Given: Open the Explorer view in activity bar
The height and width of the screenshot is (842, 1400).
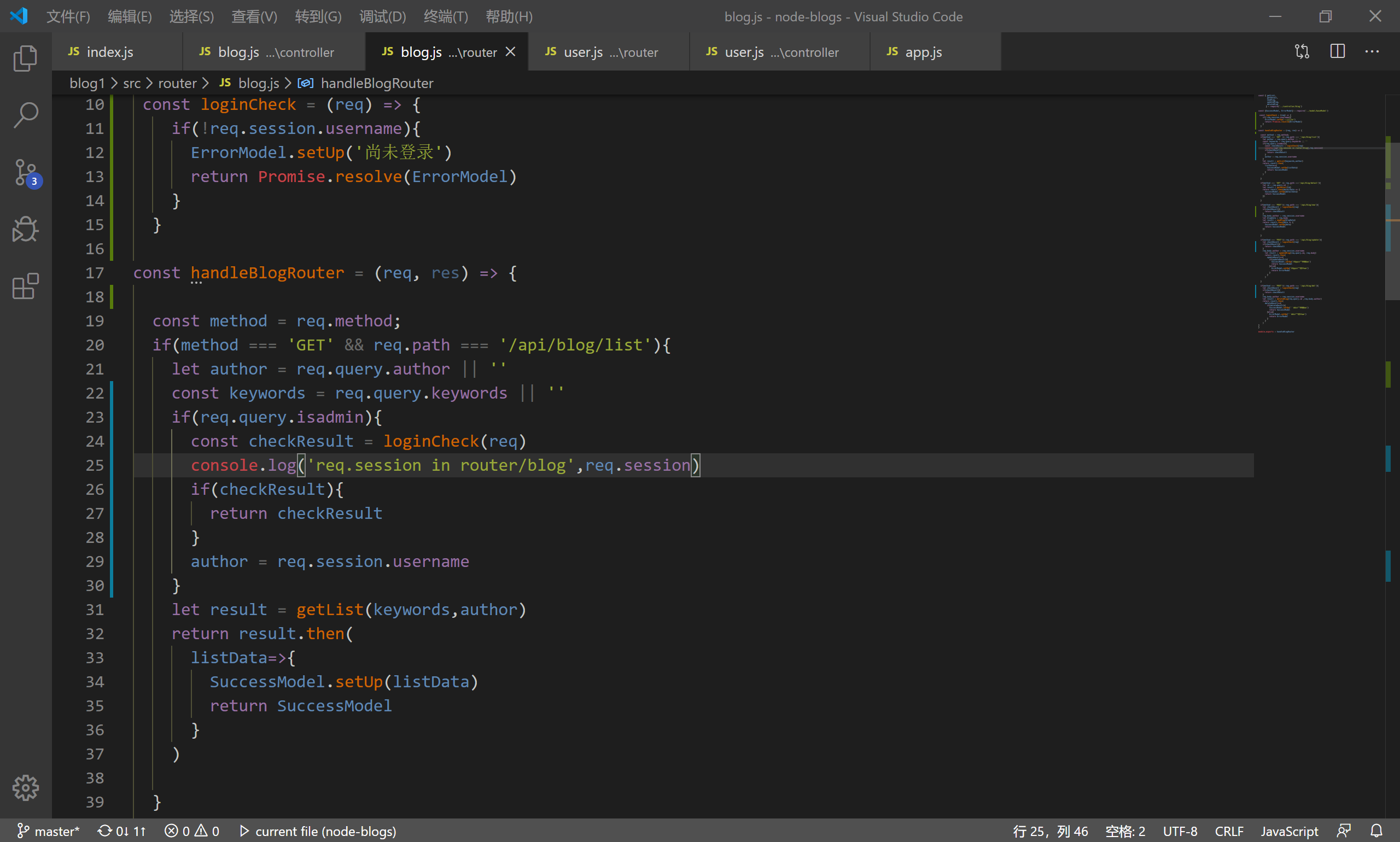Looking at the screenshot, I should 26,58.
